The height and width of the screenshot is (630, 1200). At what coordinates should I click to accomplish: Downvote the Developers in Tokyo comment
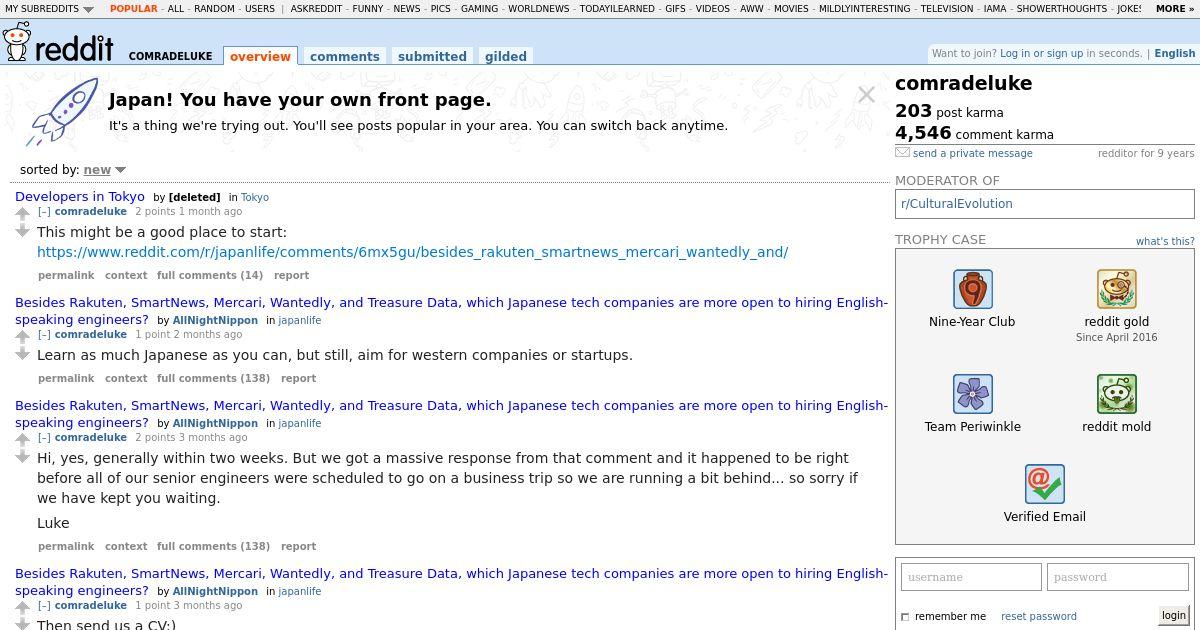coord(23,231)
